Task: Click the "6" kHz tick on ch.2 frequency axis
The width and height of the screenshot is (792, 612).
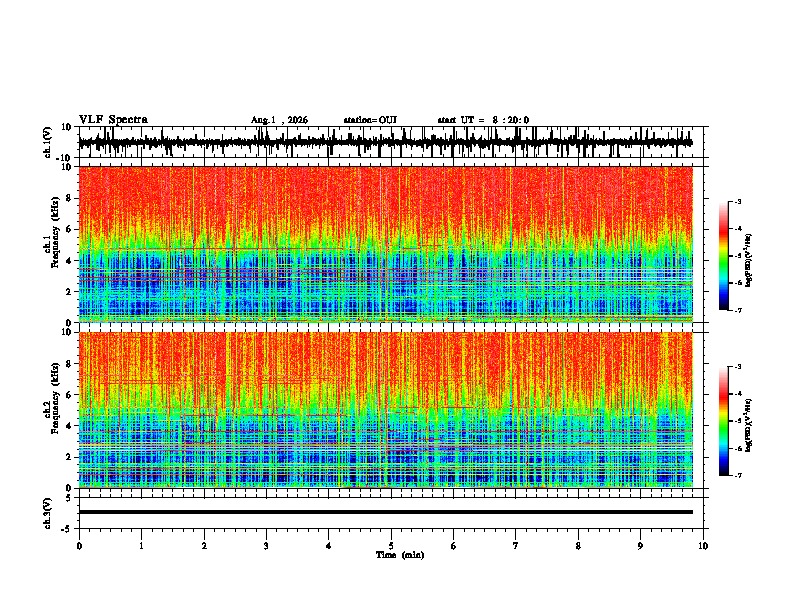Action: point(69,395)
